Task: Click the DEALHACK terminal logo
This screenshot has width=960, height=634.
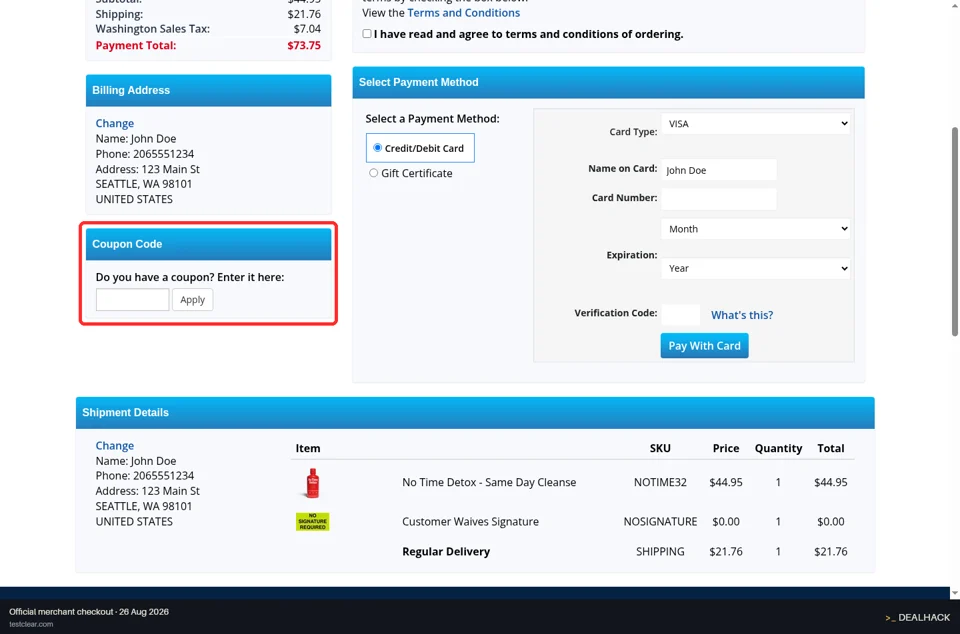Action: click(x=917, y=617)
